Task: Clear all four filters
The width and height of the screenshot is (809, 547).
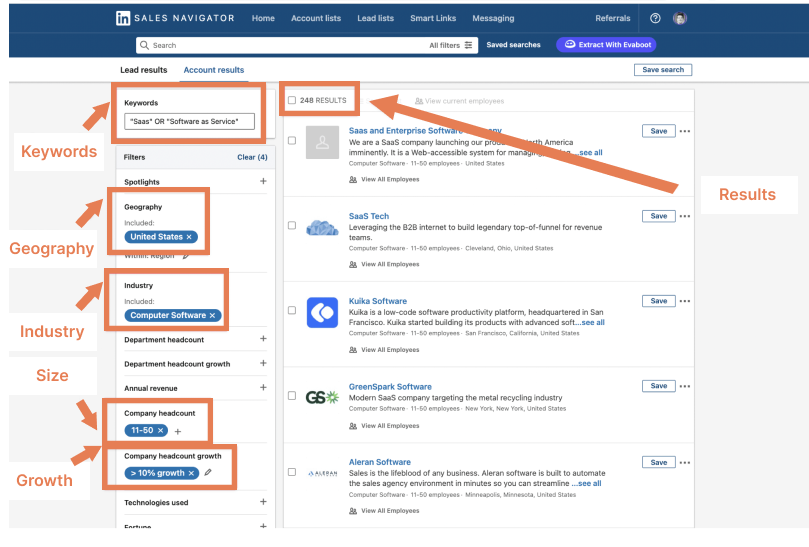Action: (x=252, y=157)
